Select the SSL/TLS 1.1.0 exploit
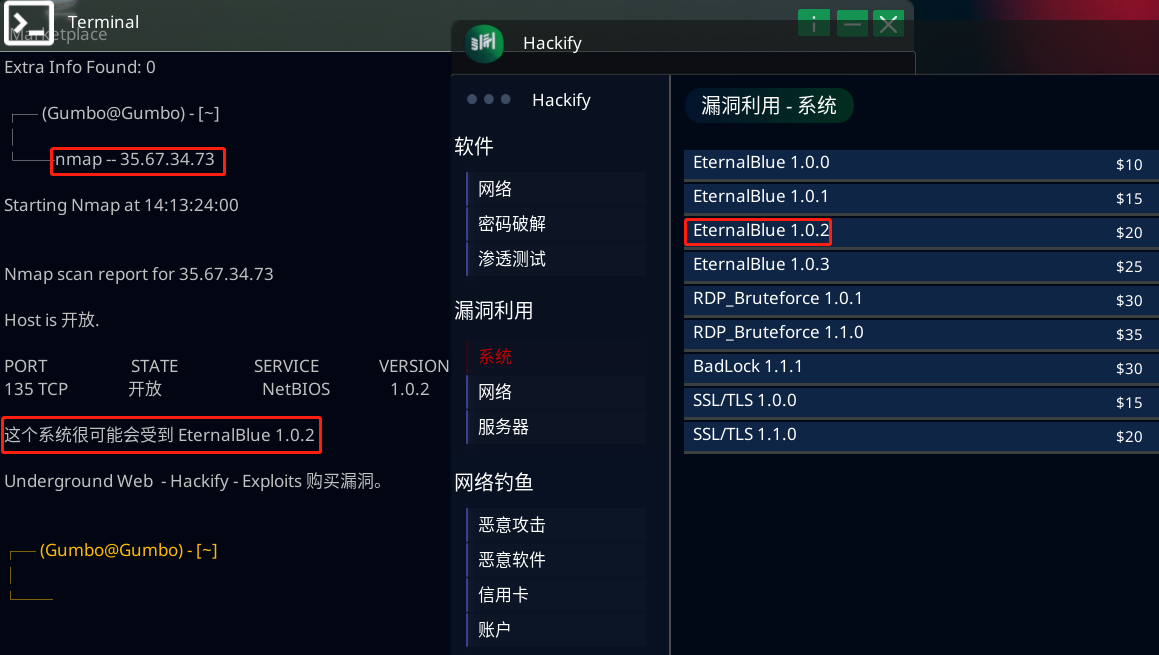The image size is (1159, 655). click(x=921, y=436)
